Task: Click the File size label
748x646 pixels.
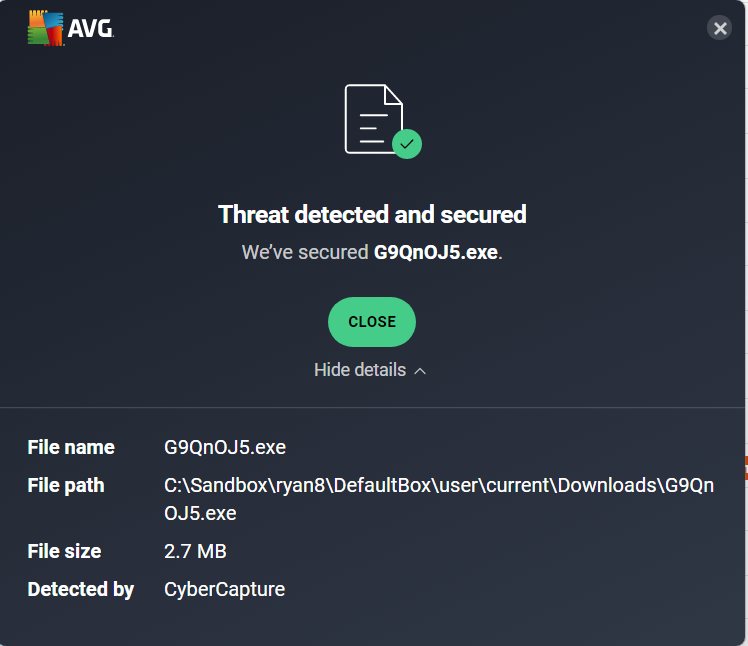Action: point(64,551)
